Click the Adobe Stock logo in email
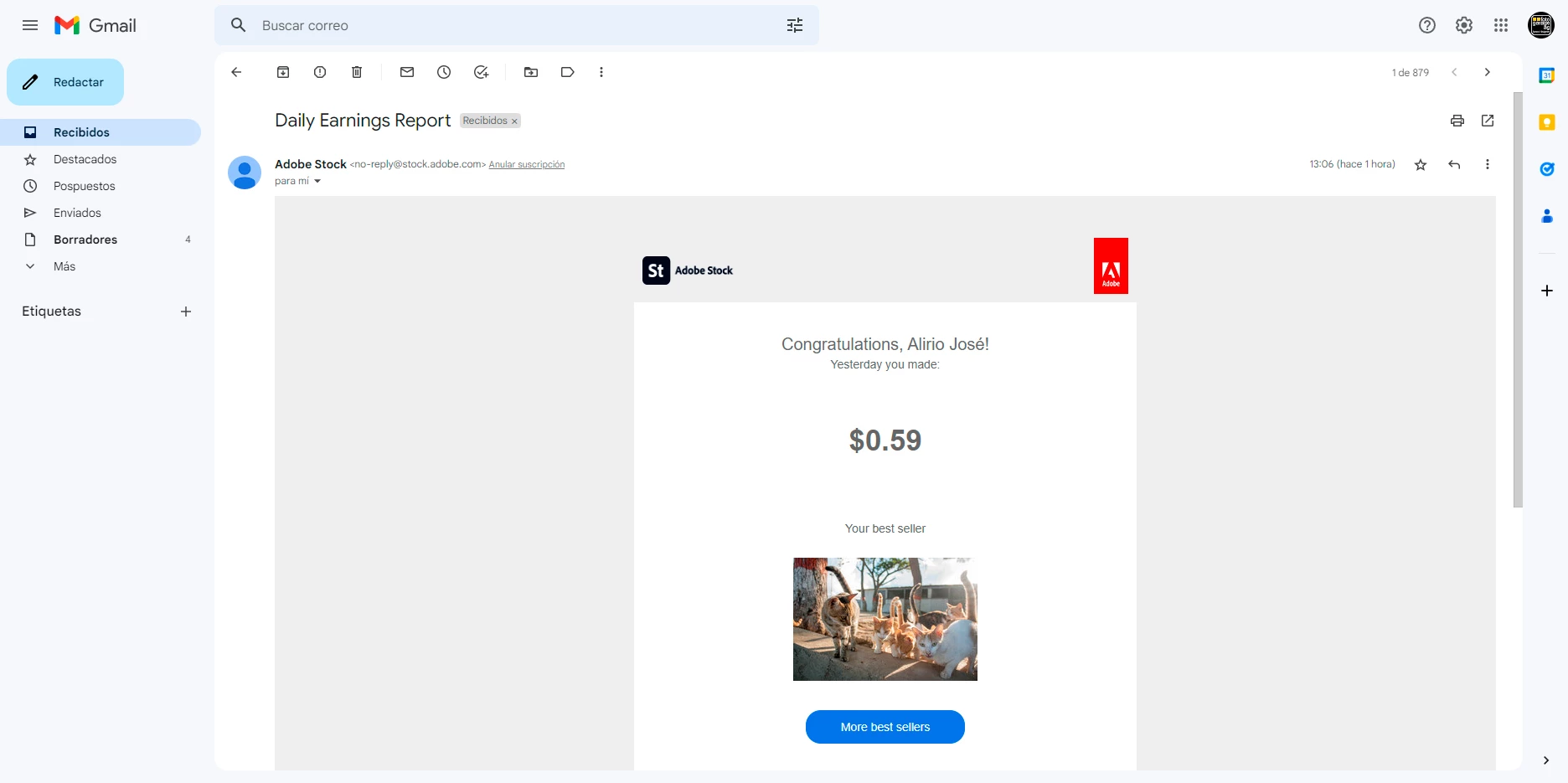Image resolution: width=1568 pixels, height=783 pixels. [x=688, y=270]
